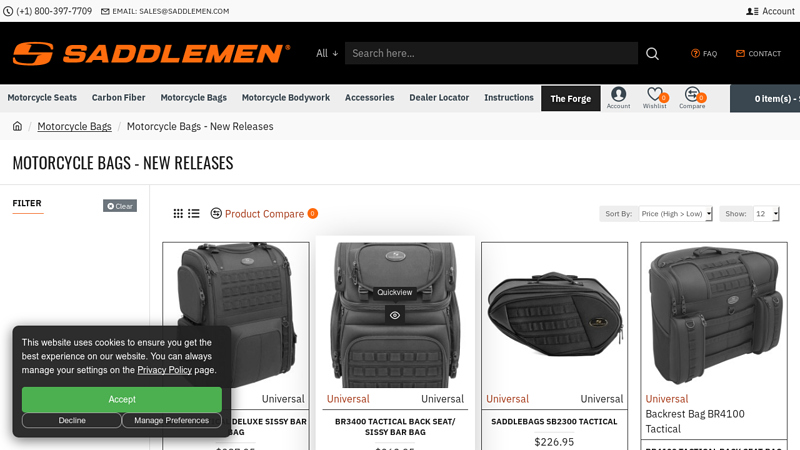
Task: Open the Motorcycle Seats menu
Action: (42, 97)
